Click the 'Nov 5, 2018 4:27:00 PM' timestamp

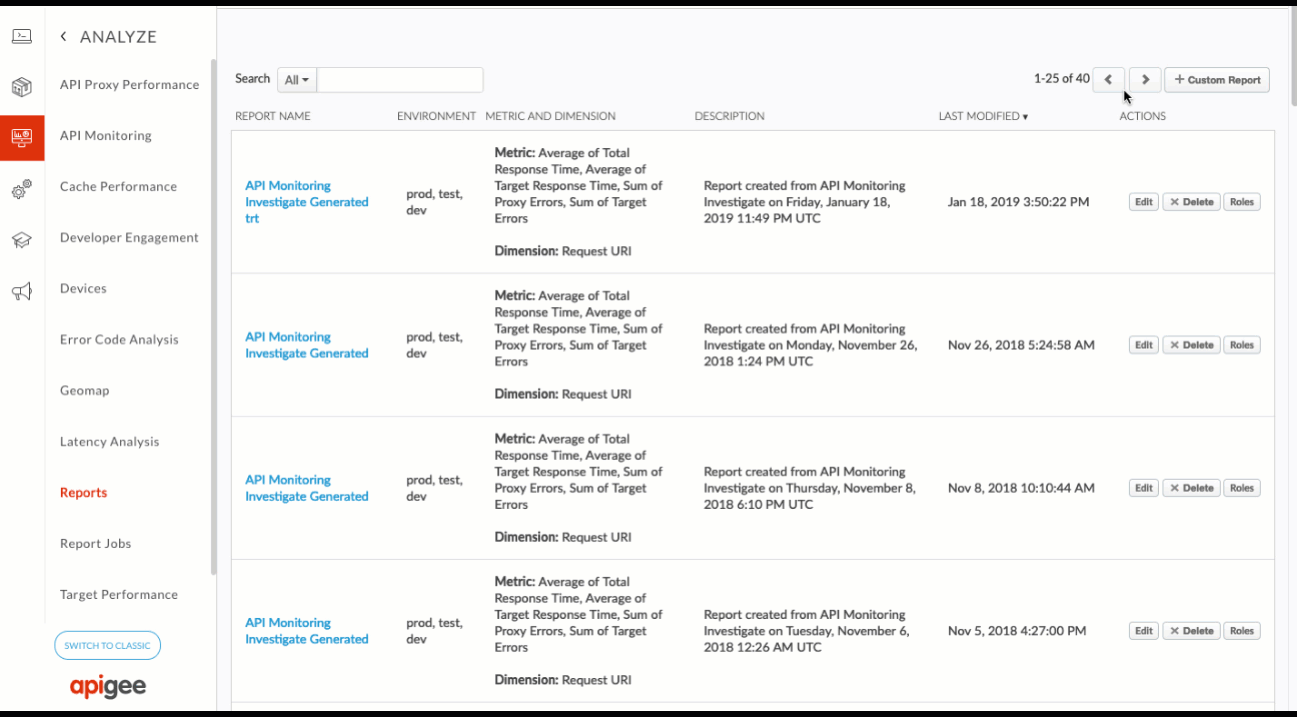point(1017,631)
